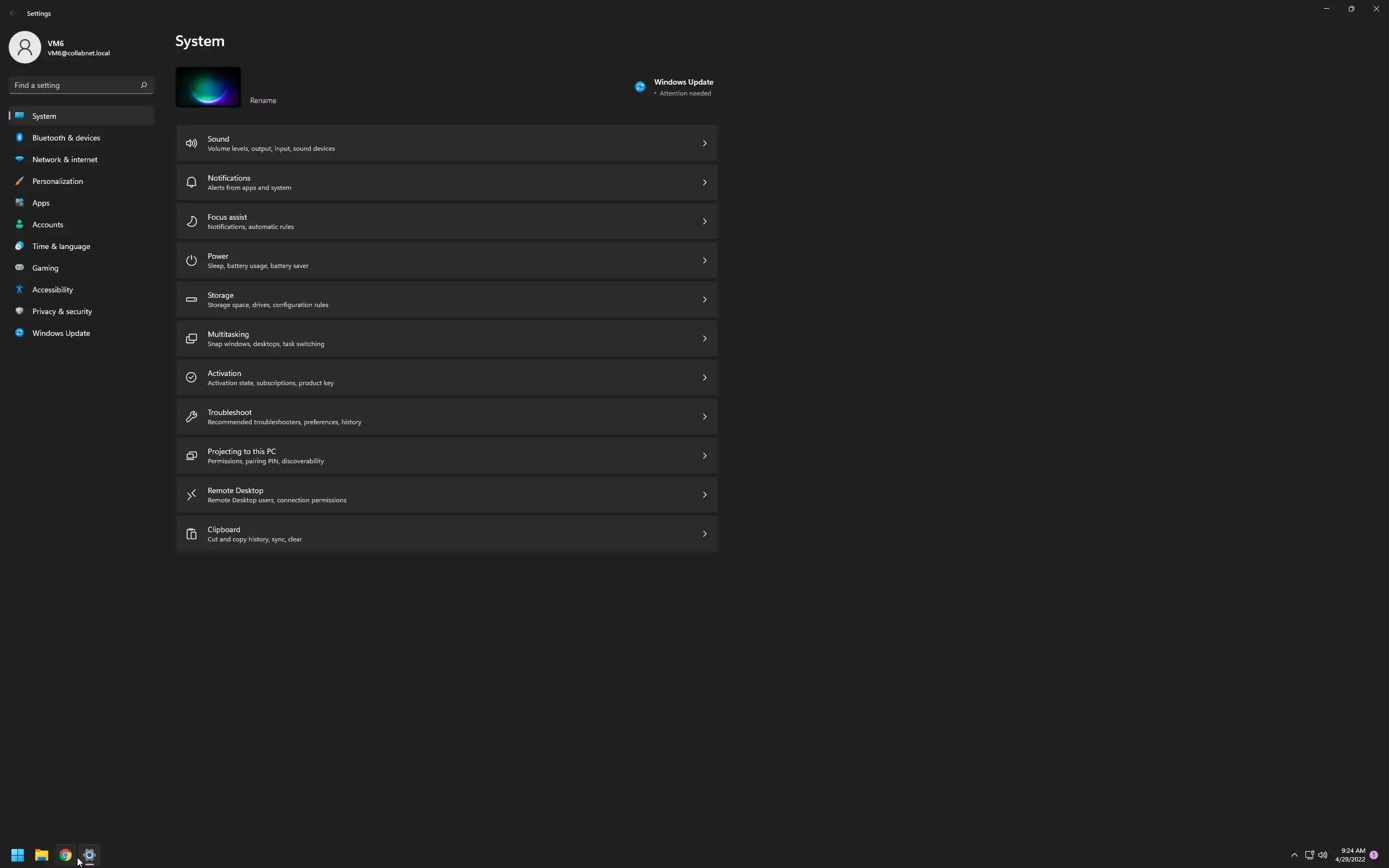Image resolution: width=1389 pixels, height=868 pixels.
Task: Click the Find a setting search box
Action: [x=75, y=86]
